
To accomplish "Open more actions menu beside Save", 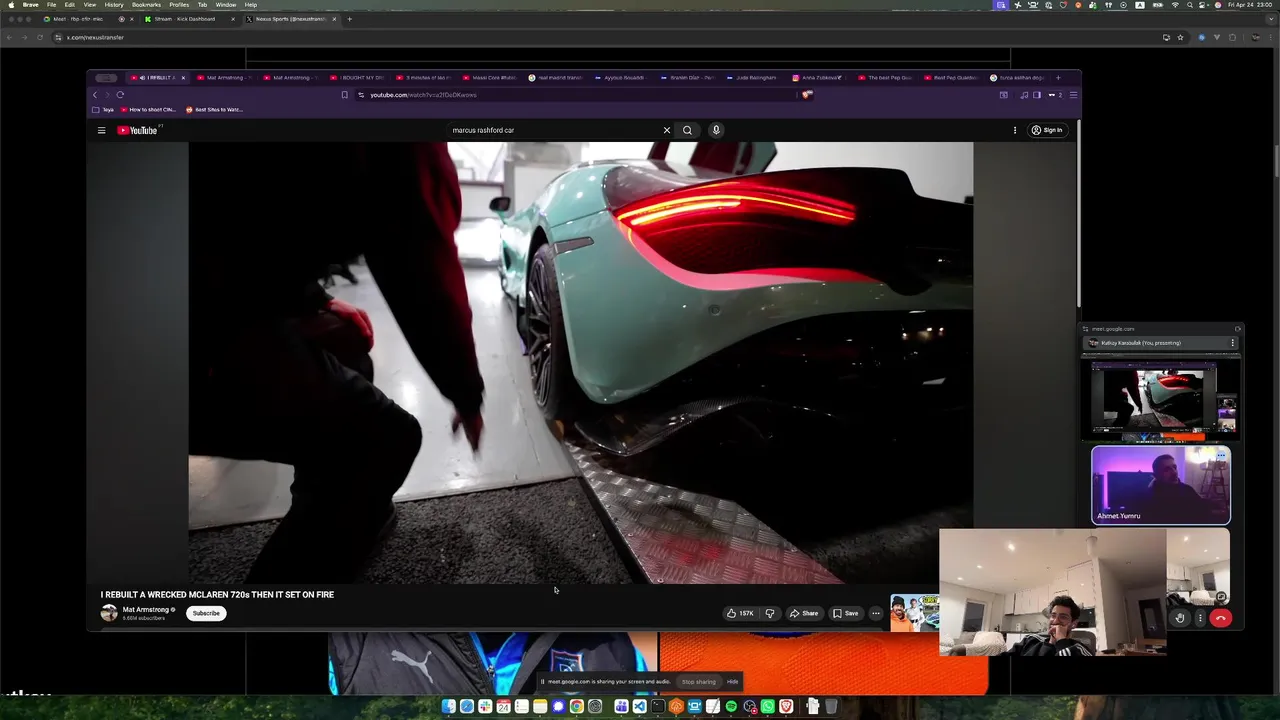I will pos(876,613).
